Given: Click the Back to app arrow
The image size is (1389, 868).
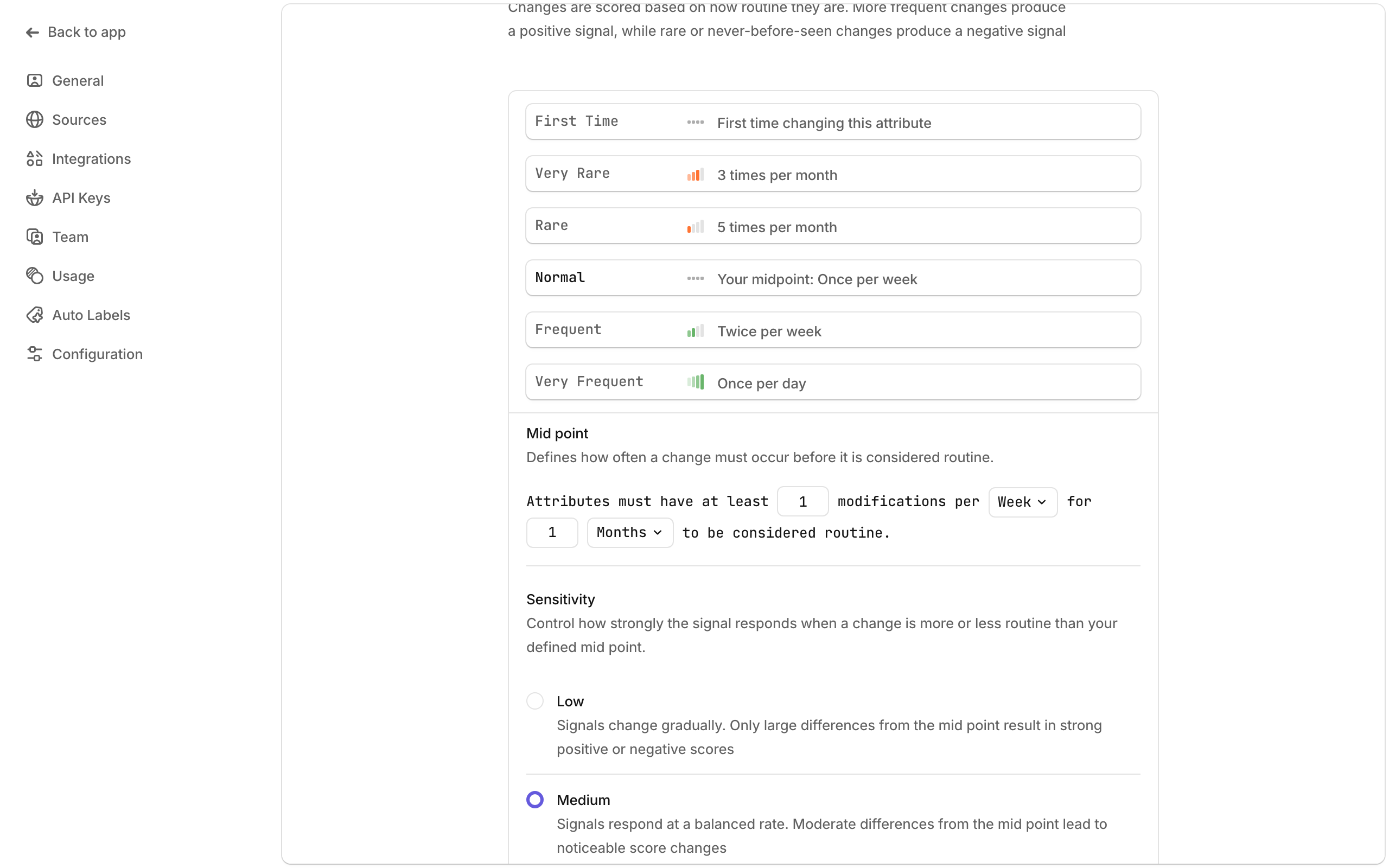Looking at the screenshot, I should pos(32,32).
